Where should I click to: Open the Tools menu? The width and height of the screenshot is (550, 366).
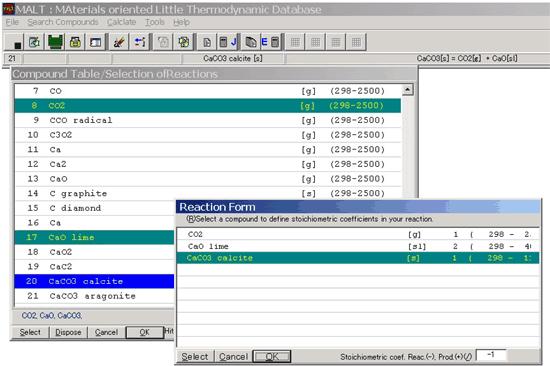(155, 22)
